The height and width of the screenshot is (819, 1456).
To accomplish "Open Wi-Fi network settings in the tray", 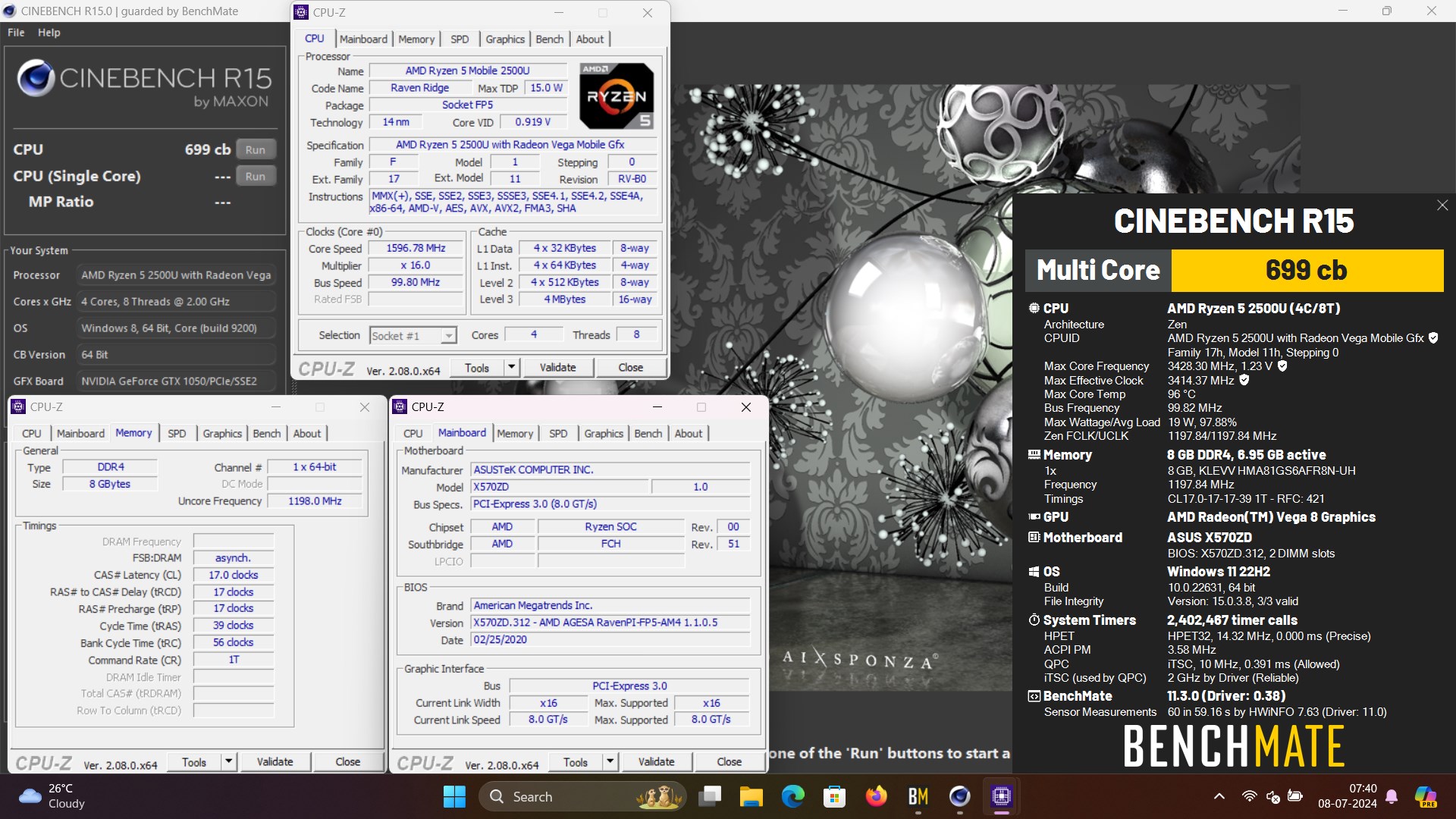I will point(1249,796).
